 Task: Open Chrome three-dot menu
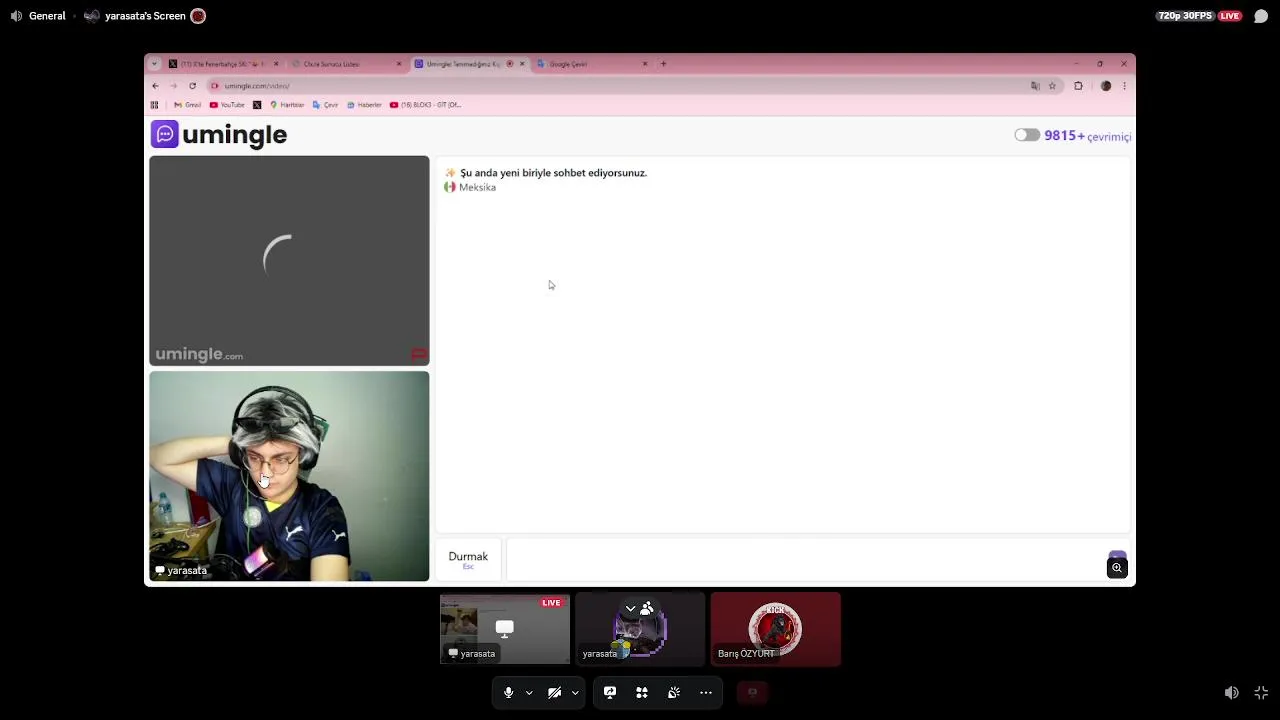click(1124, 86)
